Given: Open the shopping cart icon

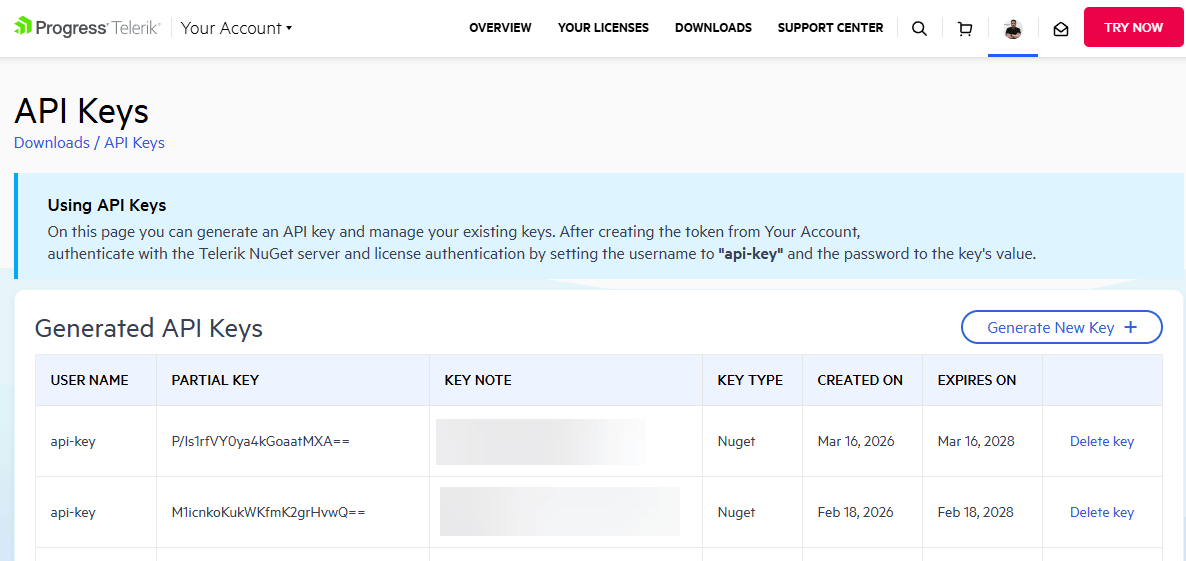Looking at the screenshot, I should click(x=965, y=28).
